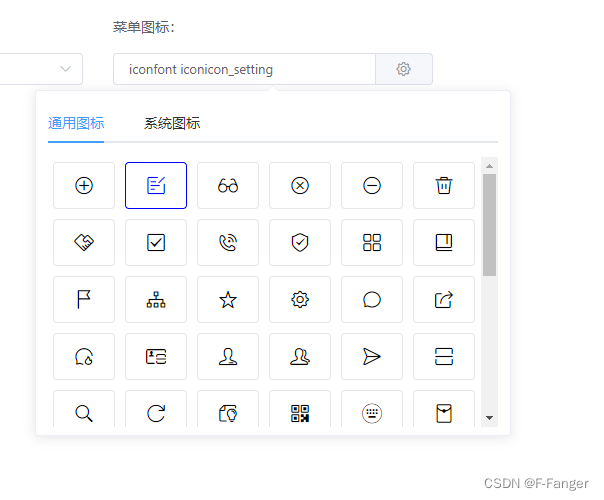Select the highlighted edit note icon

point(156,186)
